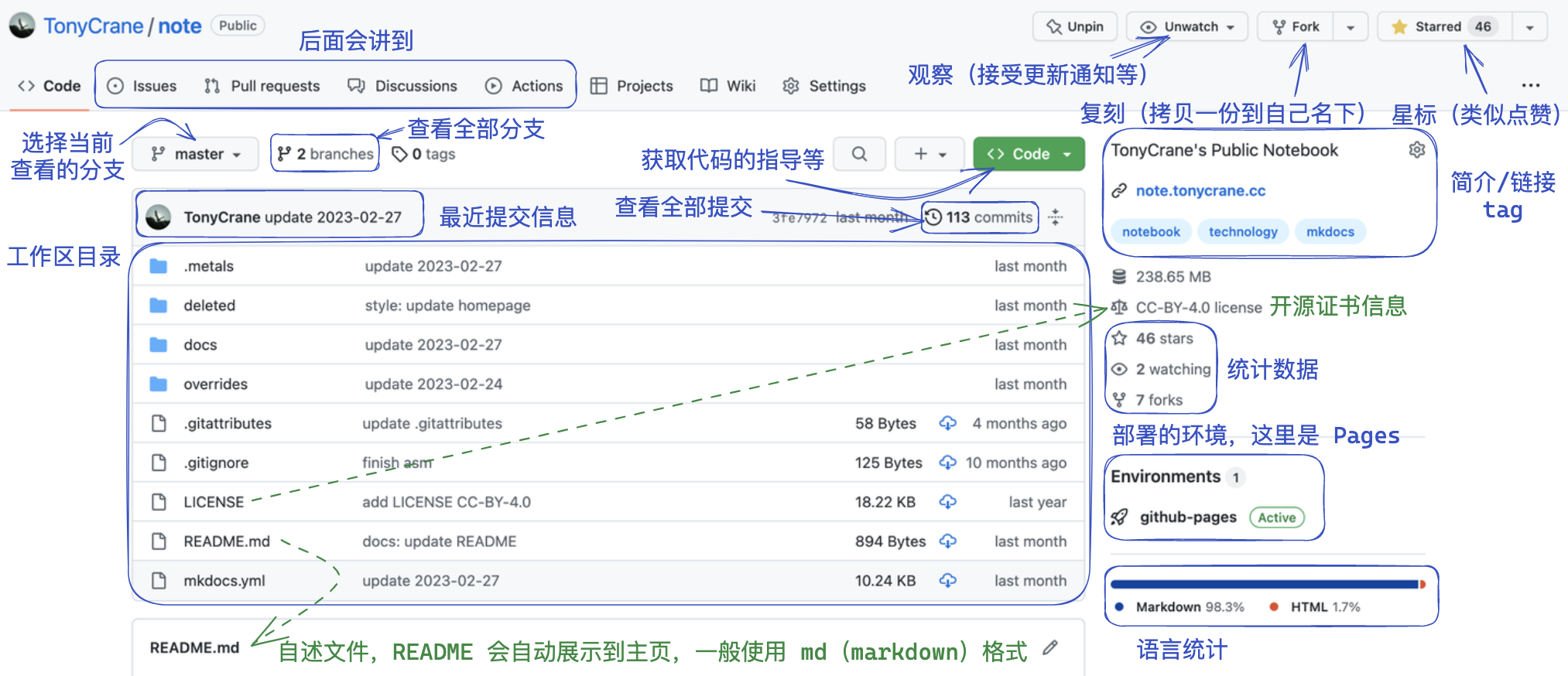Open the Pull requests tab
The width and height of the screenshot is (1568, 676).
tap(262, 86)
